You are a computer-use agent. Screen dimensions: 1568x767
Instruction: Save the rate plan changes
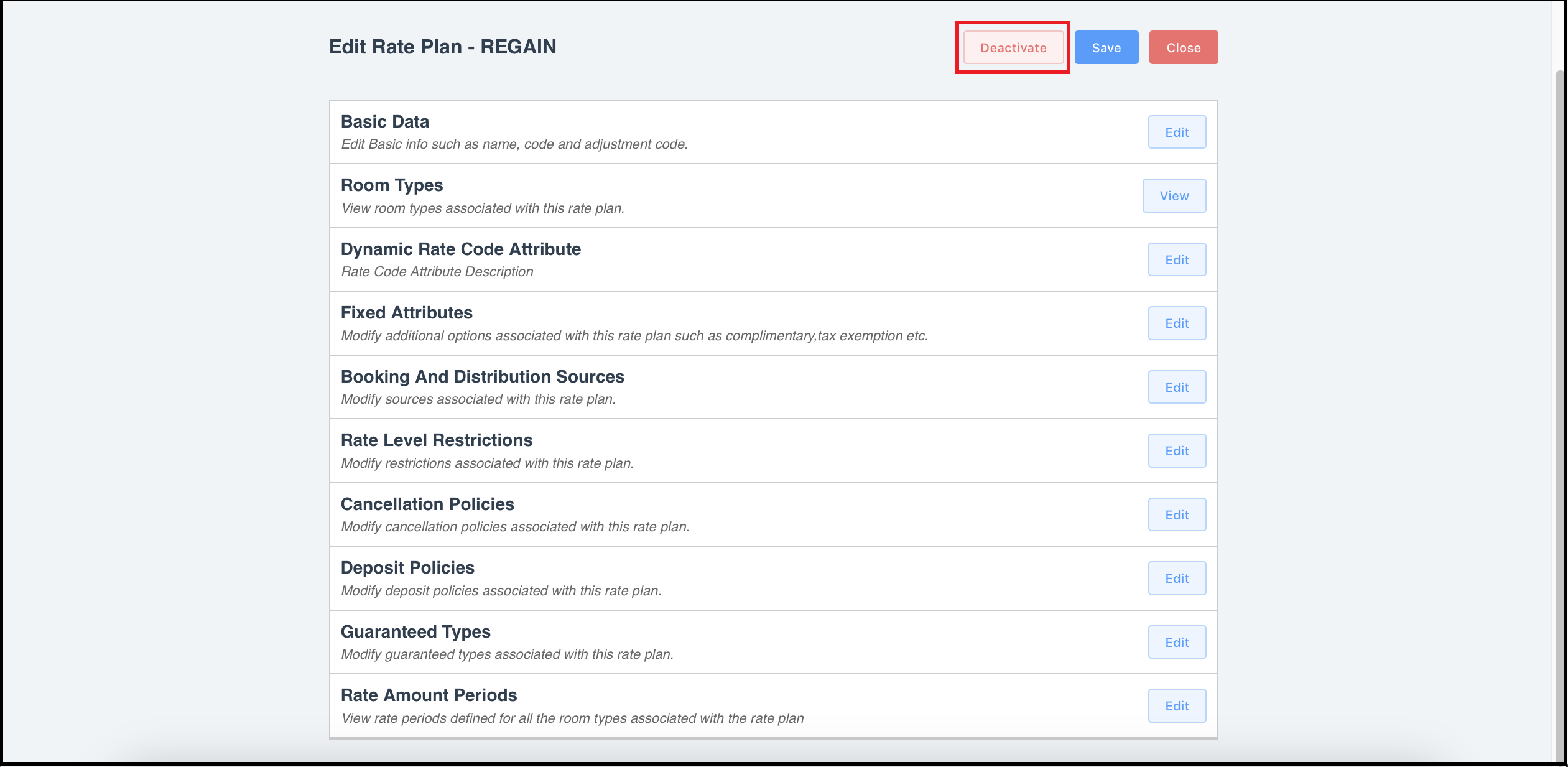[1106, 47]
